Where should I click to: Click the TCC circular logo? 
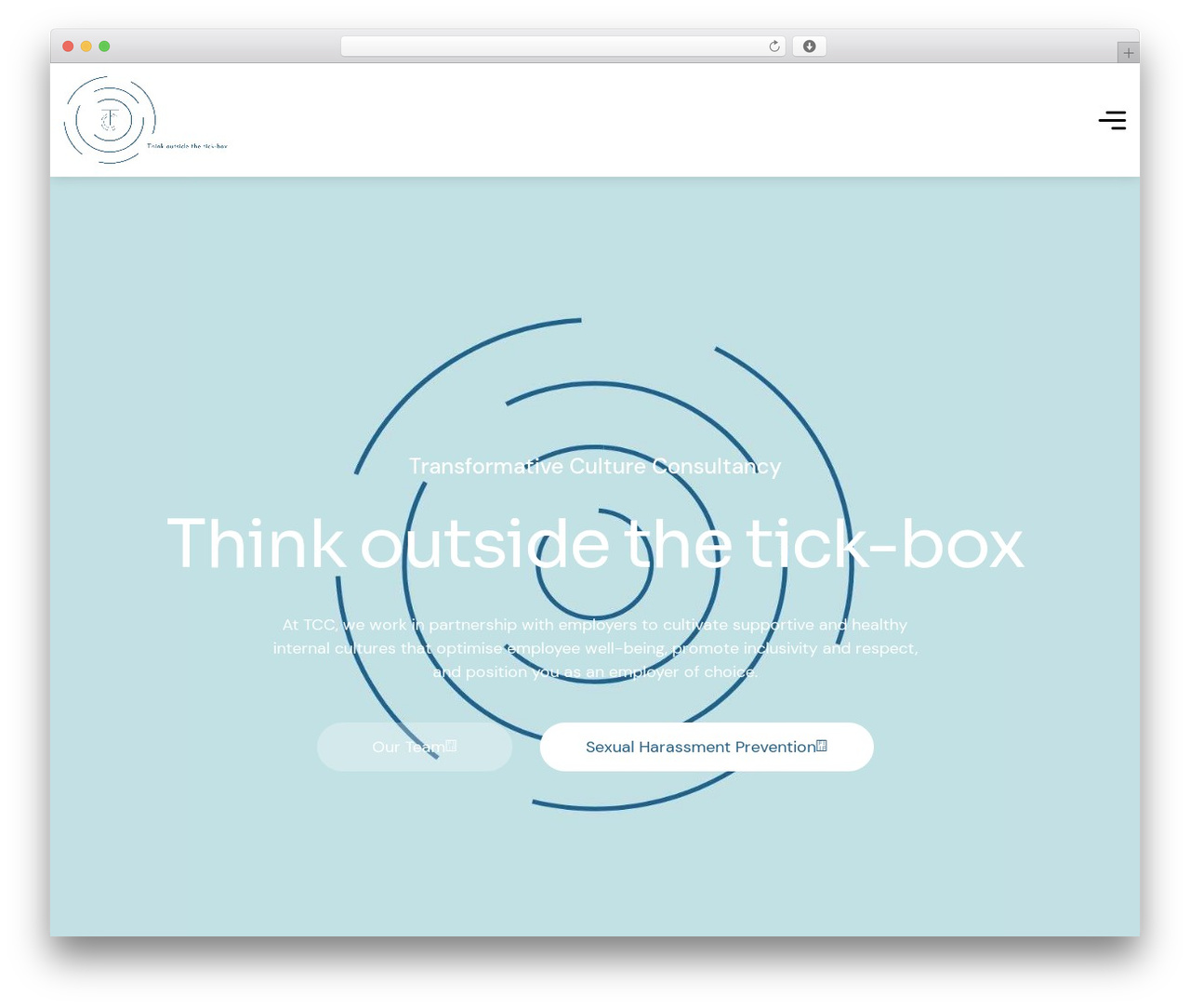pos(110,120)
